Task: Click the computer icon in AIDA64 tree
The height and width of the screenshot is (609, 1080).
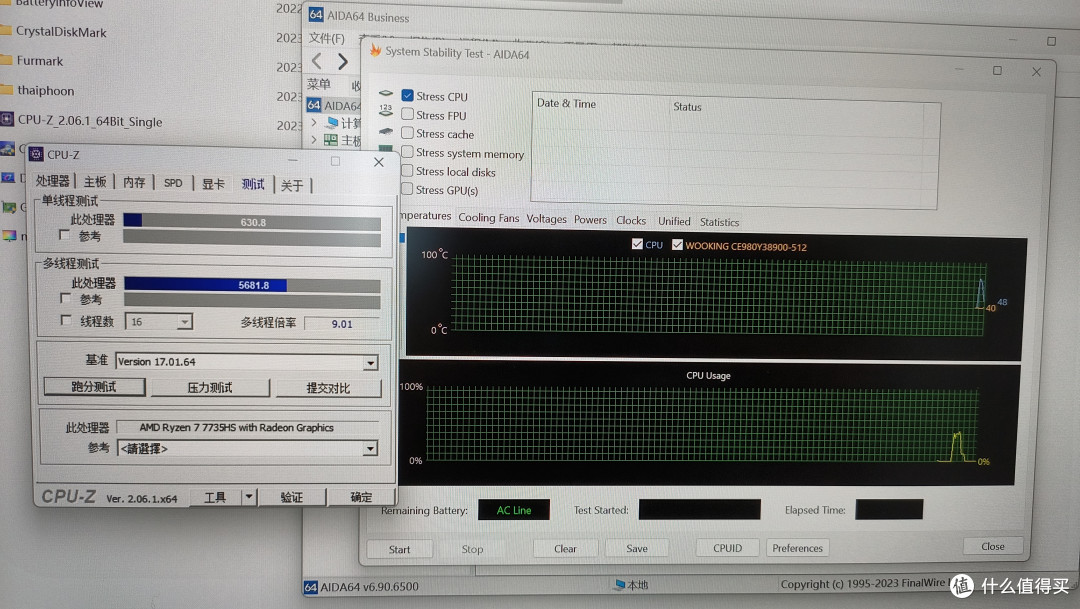Action: [x=332, y=123]
